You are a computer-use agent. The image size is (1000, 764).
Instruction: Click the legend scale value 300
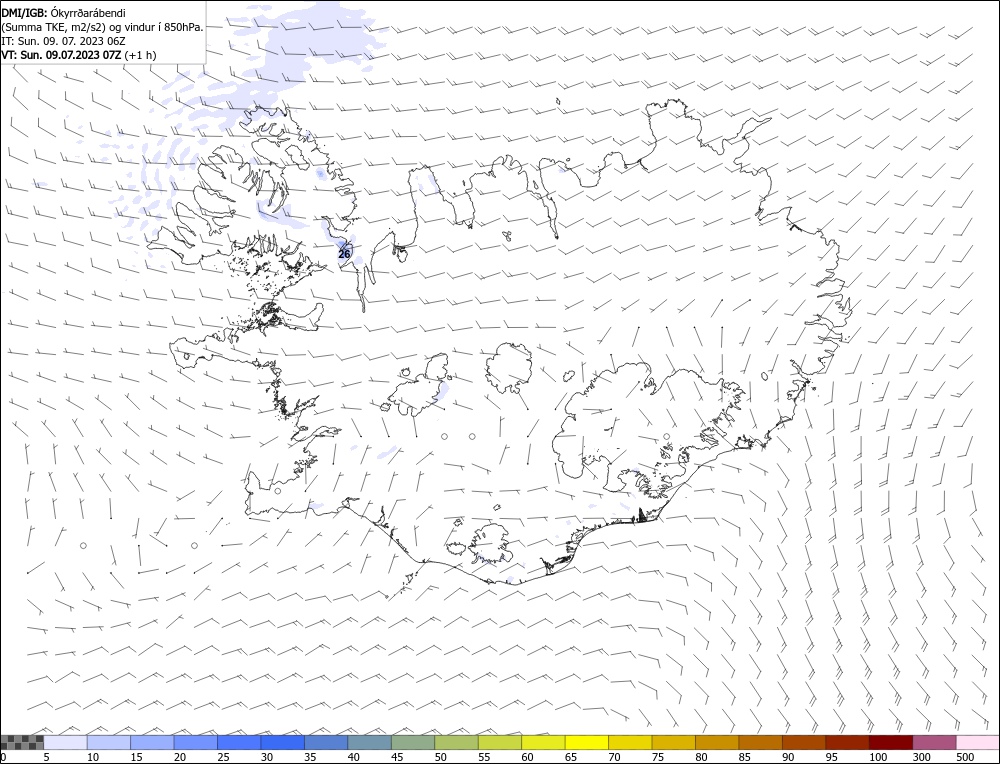[921, 757]
